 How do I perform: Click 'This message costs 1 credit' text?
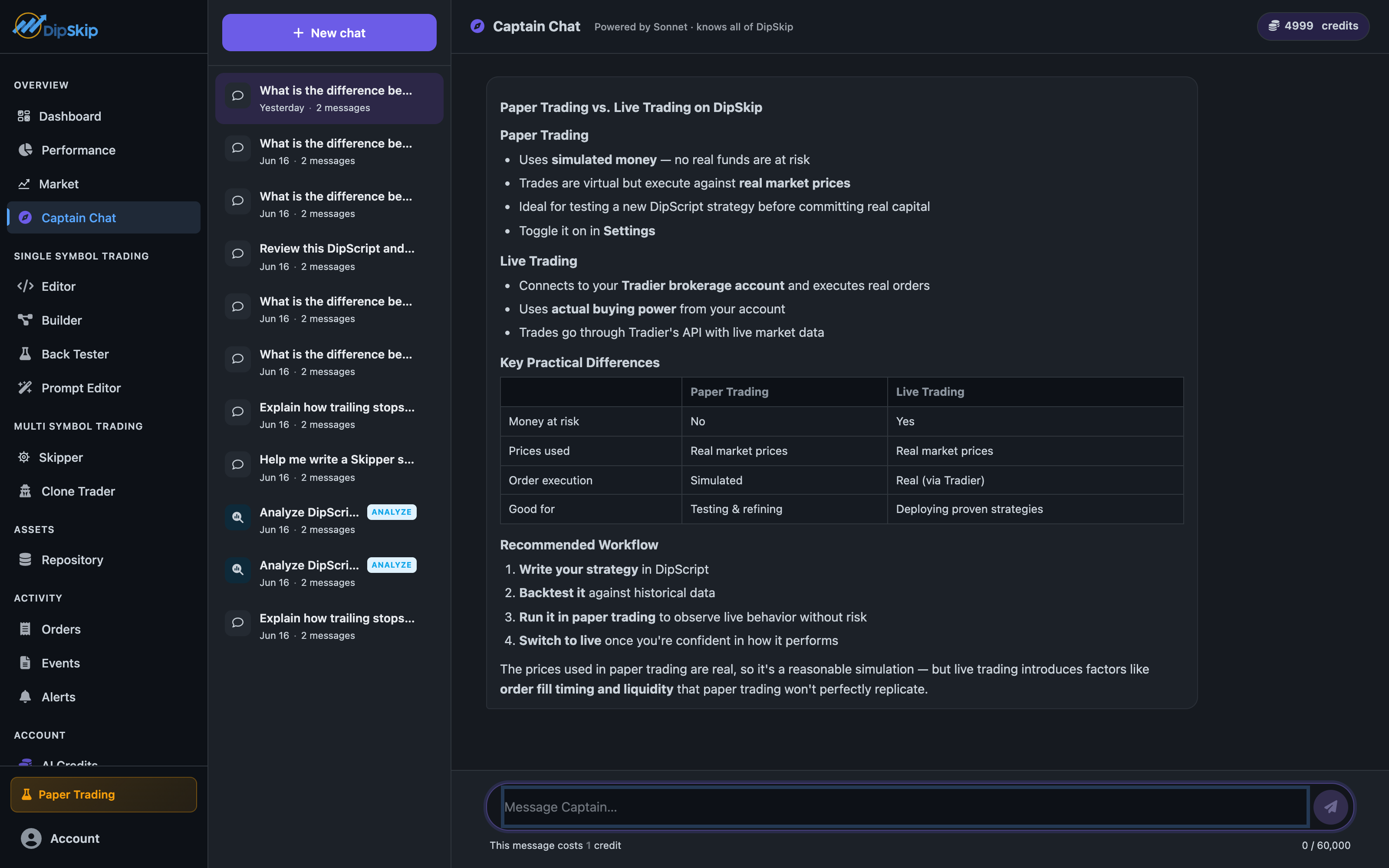click(554, 845)
